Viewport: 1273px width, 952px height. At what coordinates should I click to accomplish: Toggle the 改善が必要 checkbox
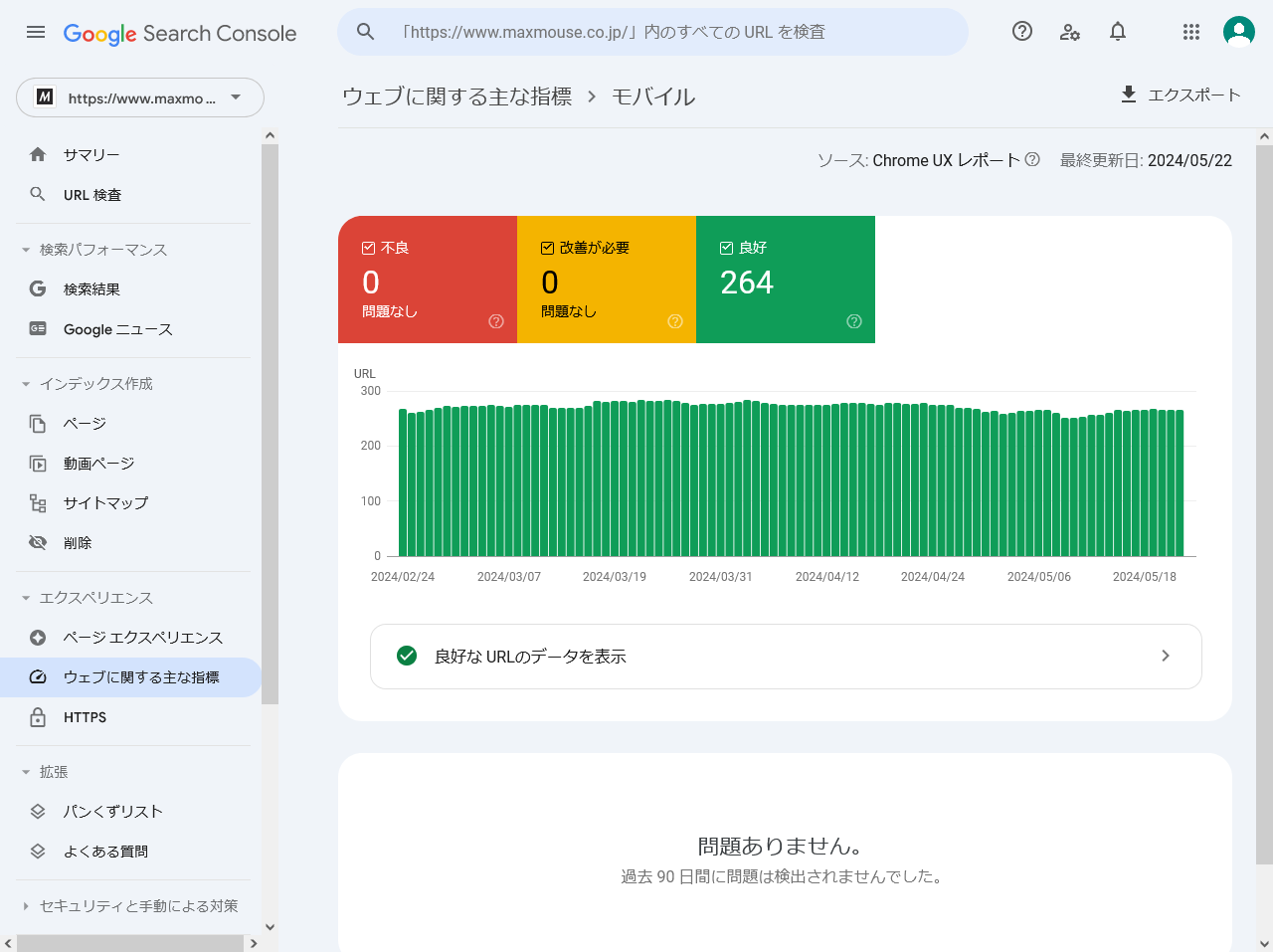coord(547,248)
